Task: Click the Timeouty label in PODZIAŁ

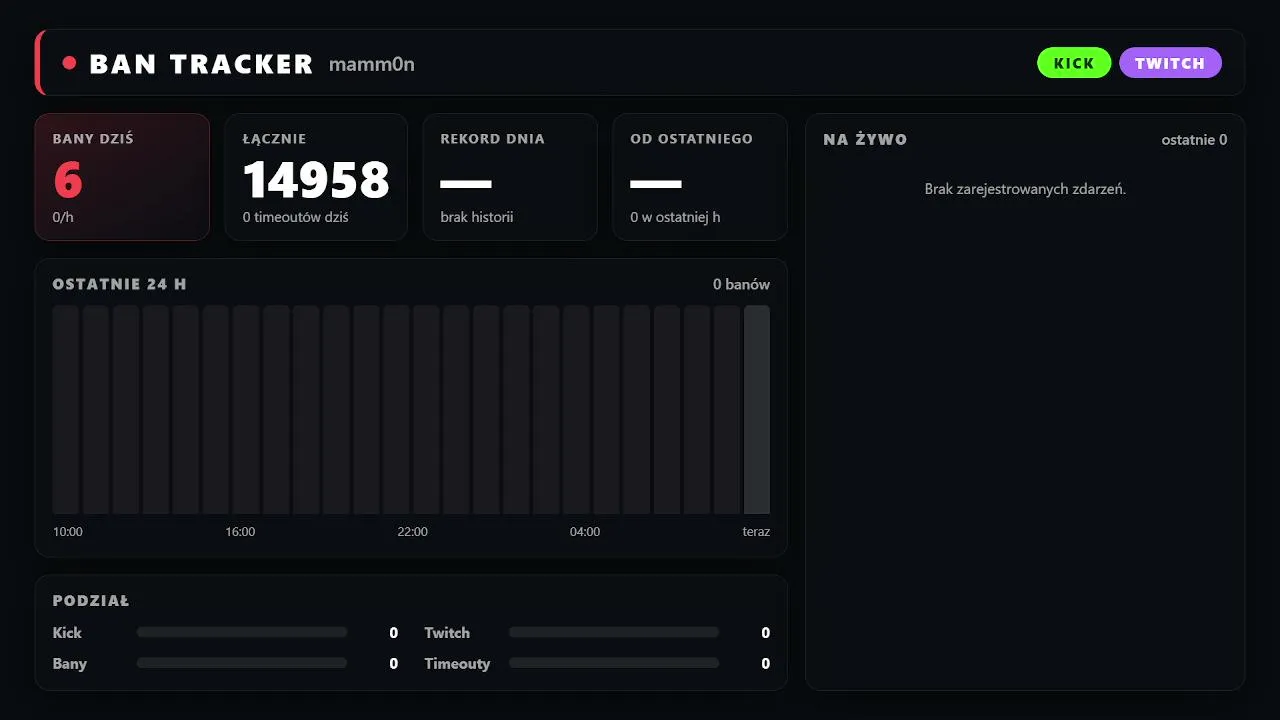Action: pos(457,664)
